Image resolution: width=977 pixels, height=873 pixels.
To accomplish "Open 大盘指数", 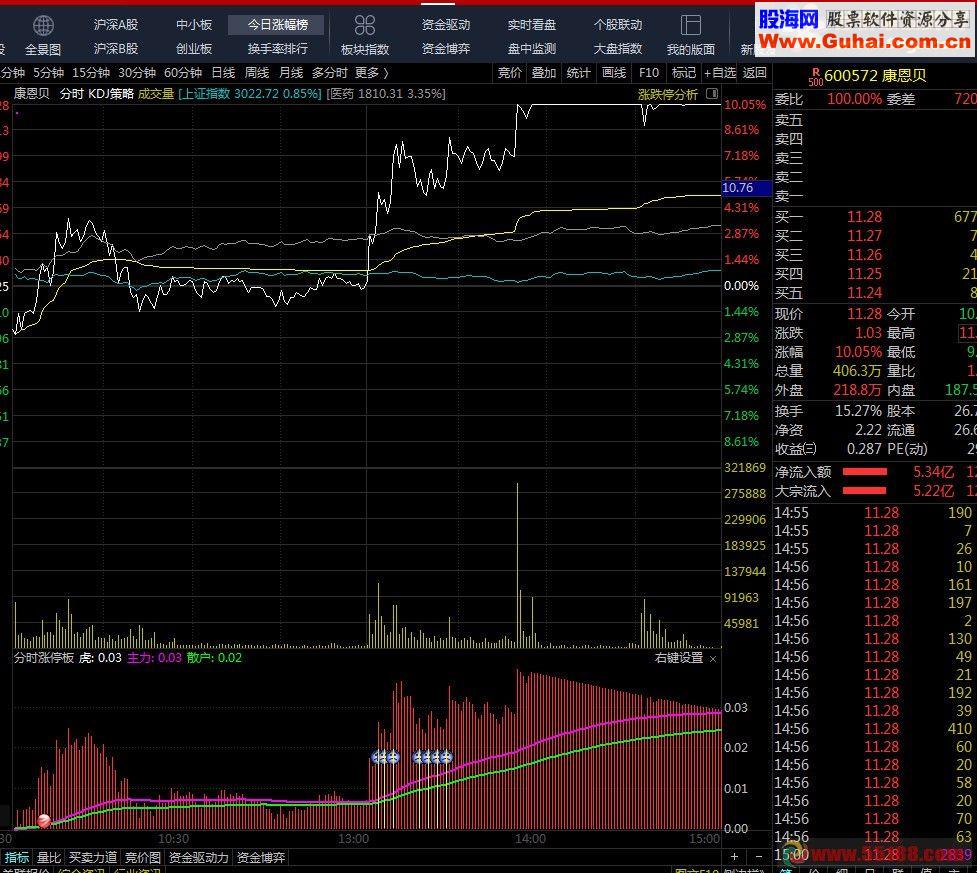I will point(617,49).
